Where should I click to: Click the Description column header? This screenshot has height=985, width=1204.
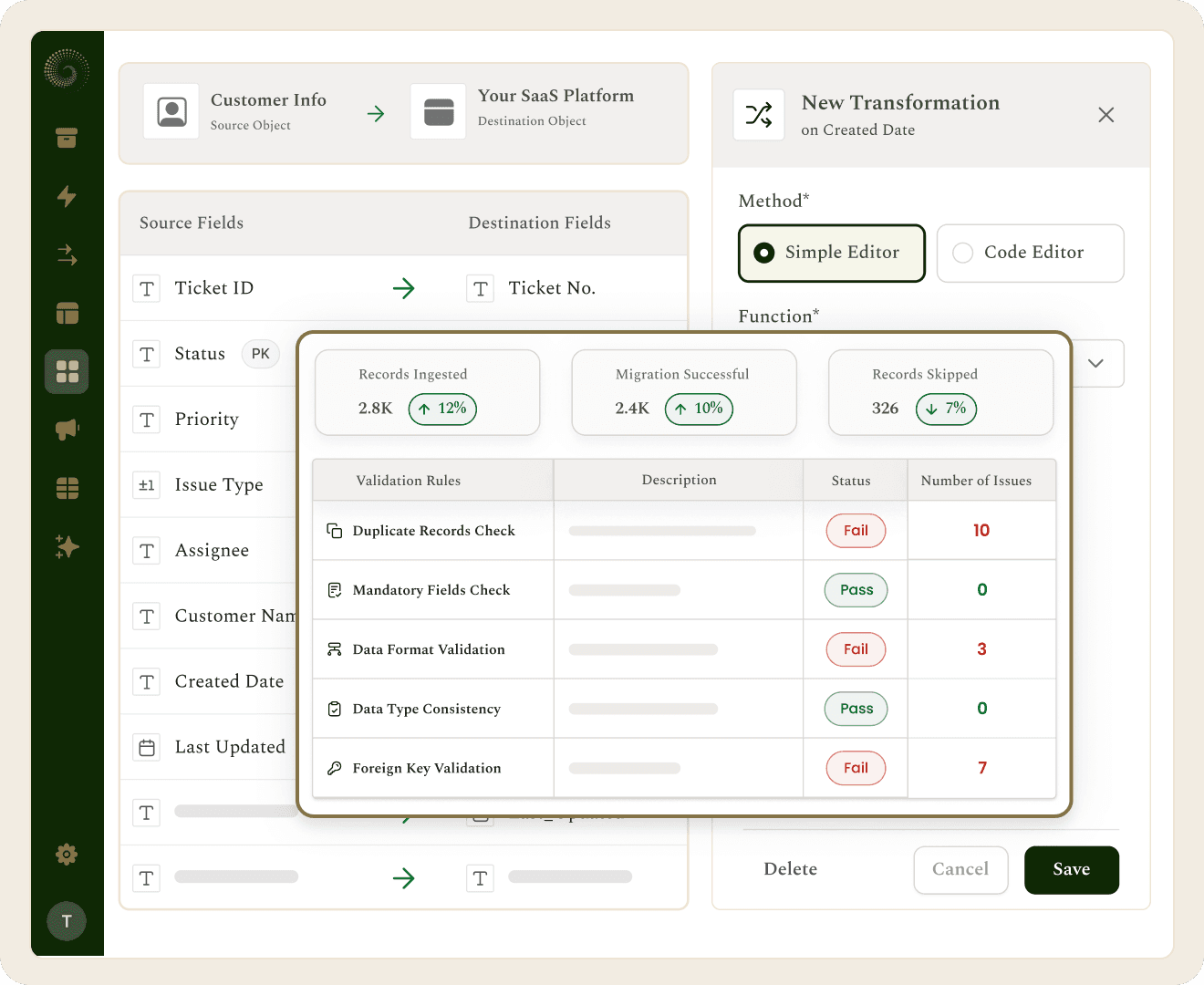(x=679, y=480)
